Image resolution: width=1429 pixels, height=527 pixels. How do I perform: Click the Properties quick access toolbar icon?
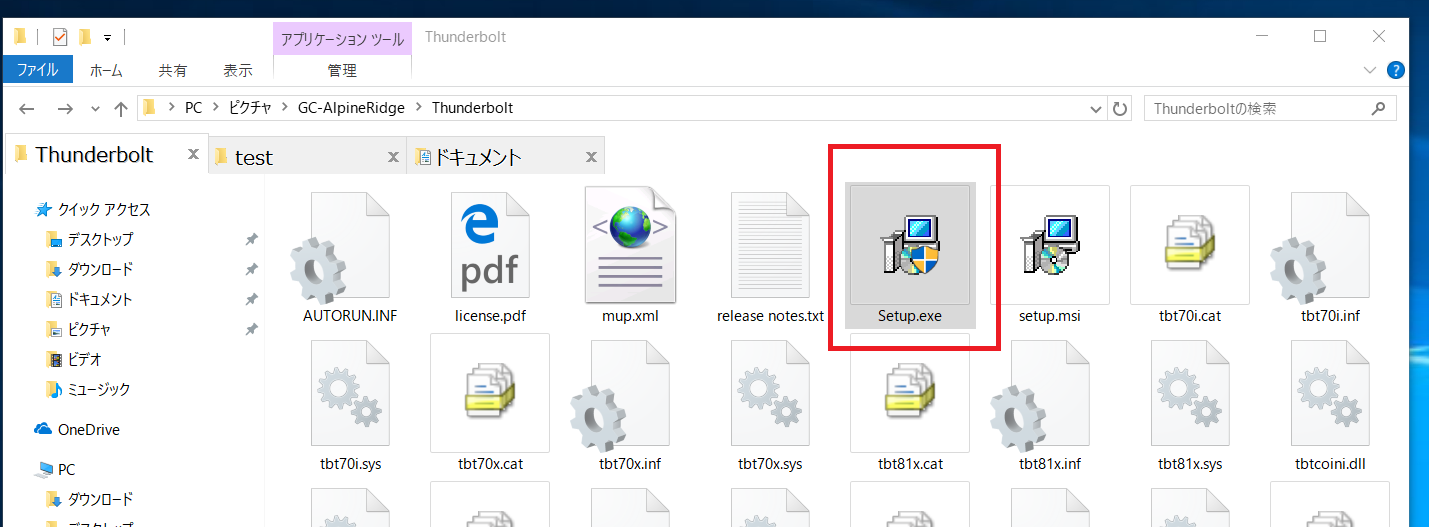click(x=59, y=37)
